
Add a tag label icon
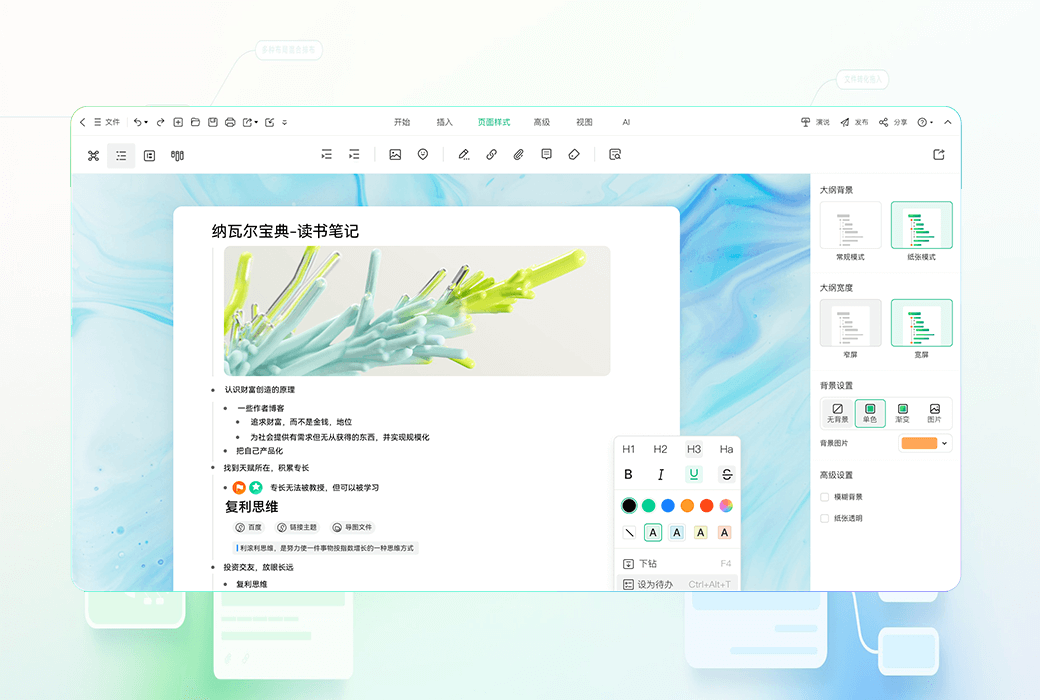pos(574,155)
